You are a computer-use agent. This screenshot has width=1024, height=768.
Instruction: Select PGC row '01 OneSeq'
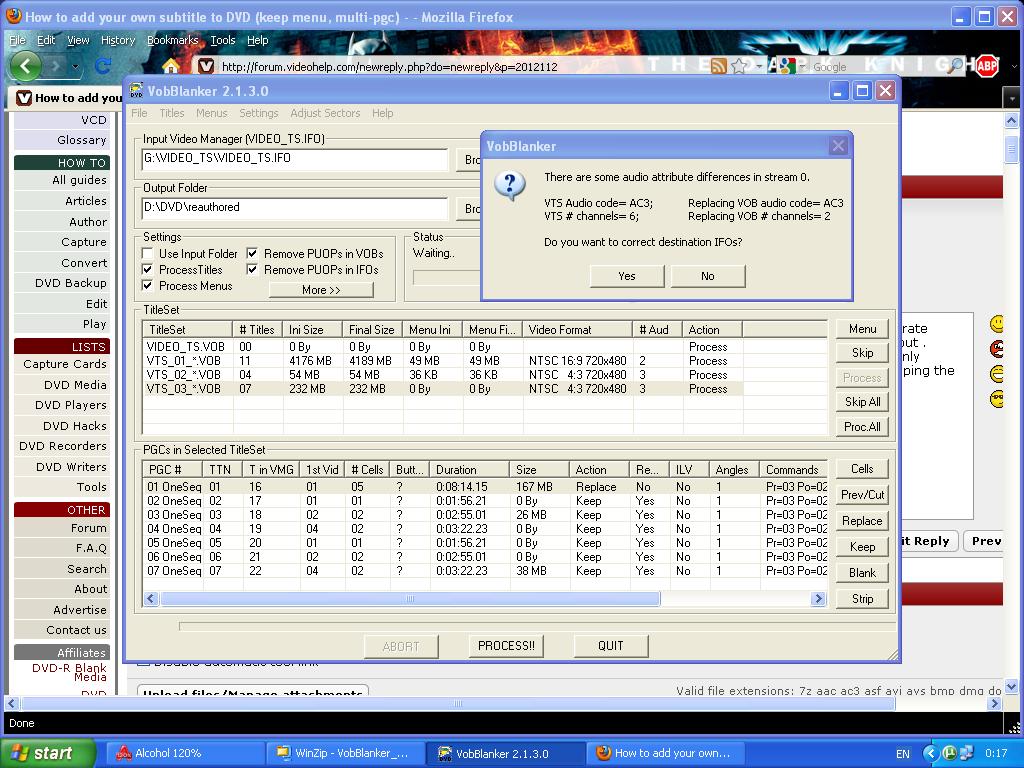click(485, 487)
